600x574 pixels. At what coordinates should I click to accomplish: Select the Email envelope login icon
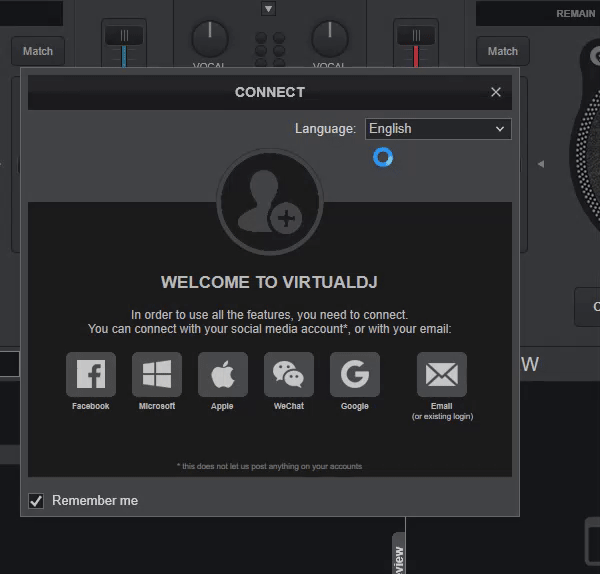(442, 374)
